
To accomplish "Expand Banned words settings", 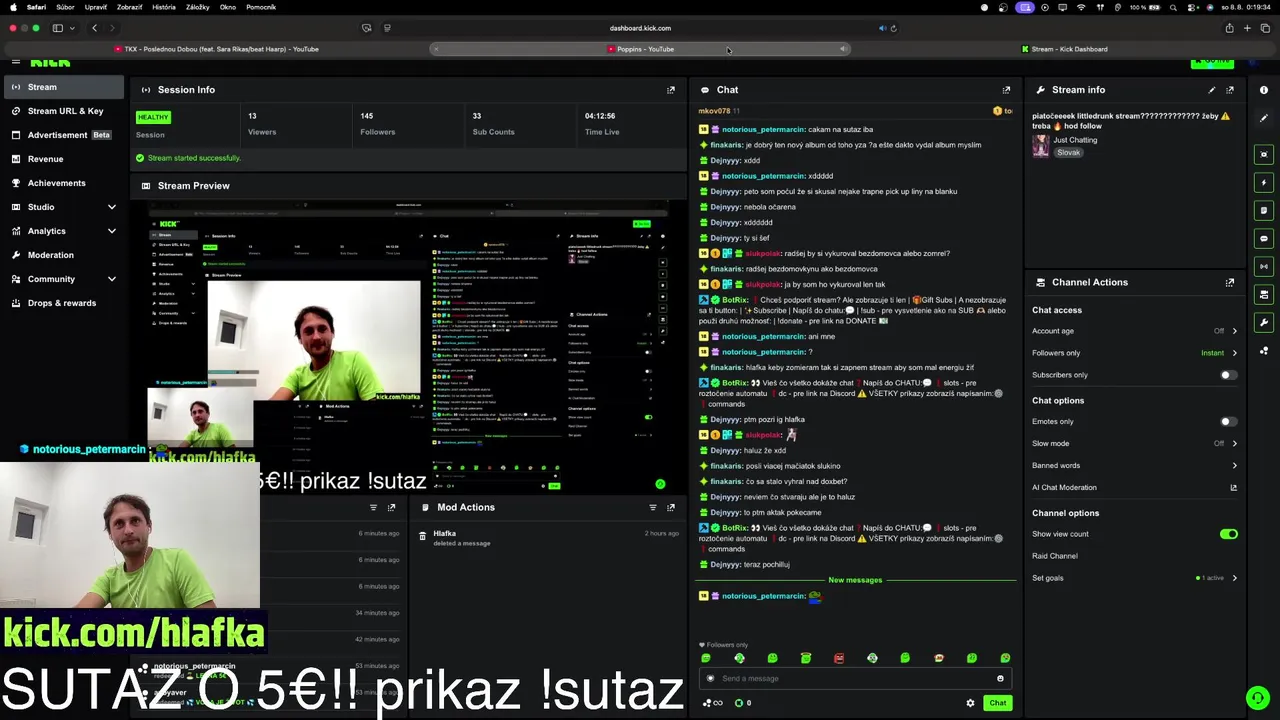I will (1234, 466).
